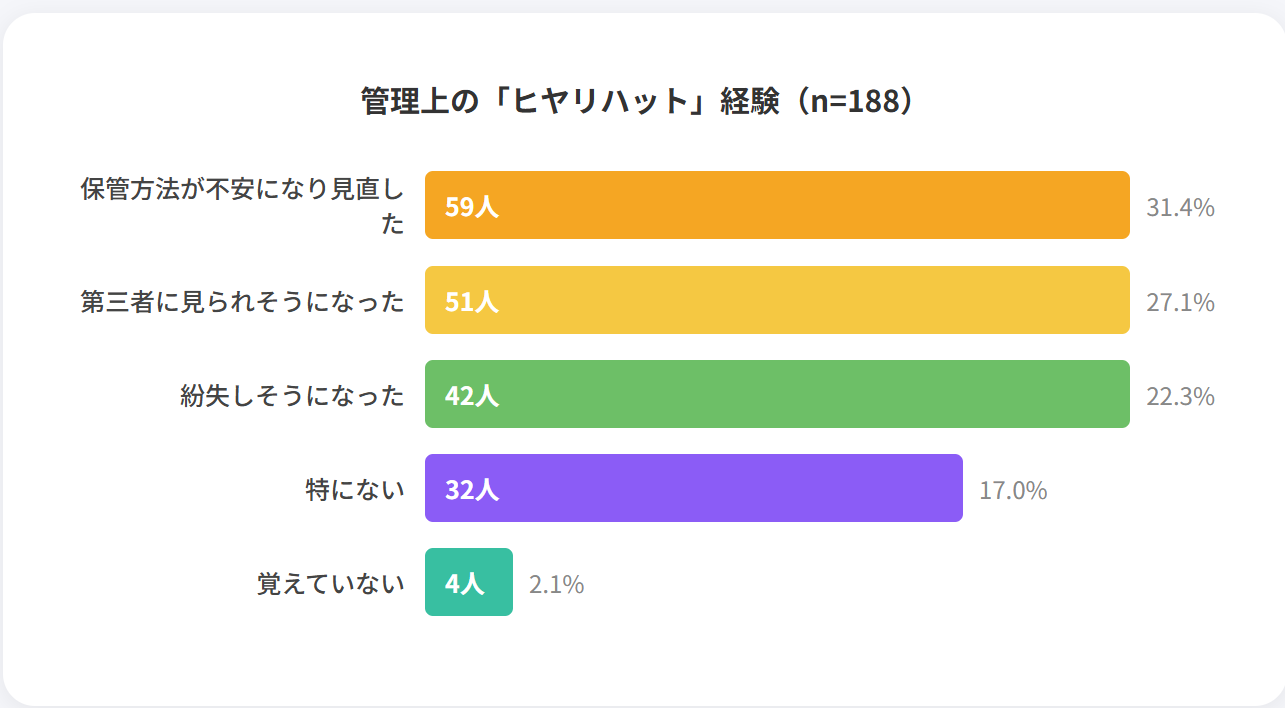Image resolution: width=1285 pixels, height=708 pixels.
Task: Click the label 覚えていない
Action: pos(331,584)
